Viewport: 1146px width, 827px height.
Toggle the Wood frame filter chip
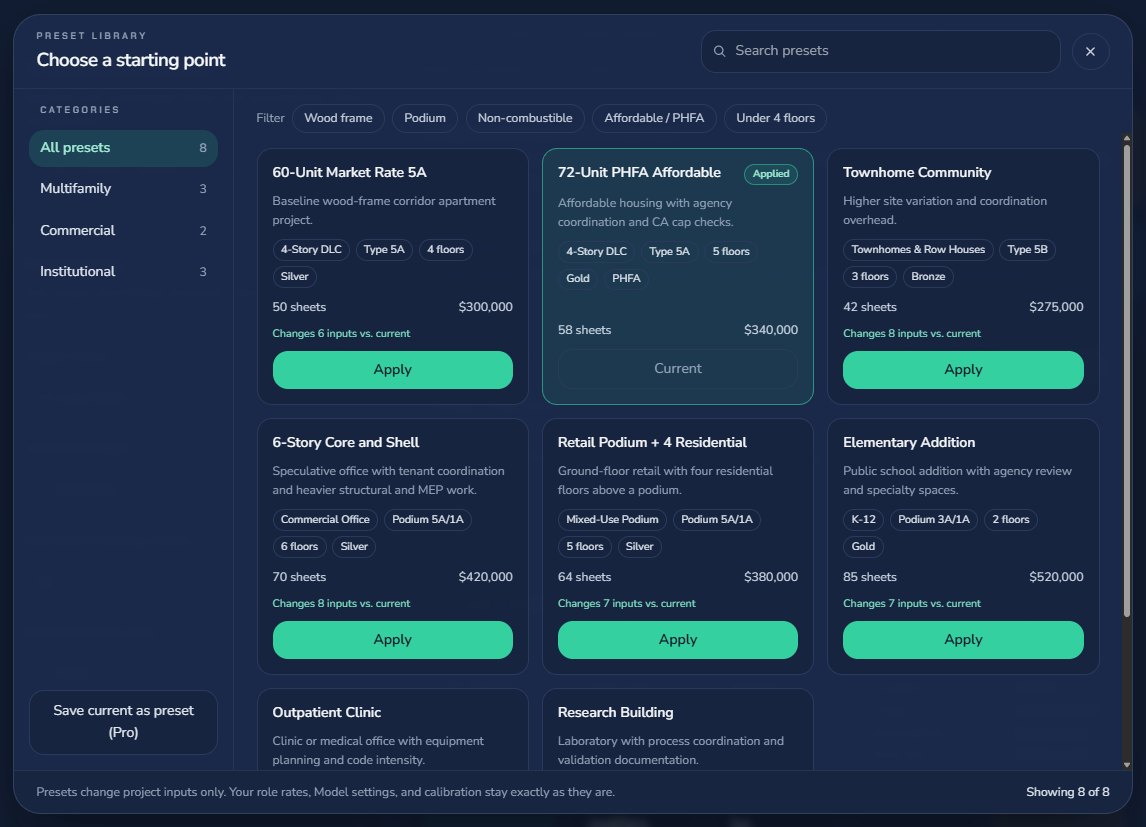(x=338, y=118)
